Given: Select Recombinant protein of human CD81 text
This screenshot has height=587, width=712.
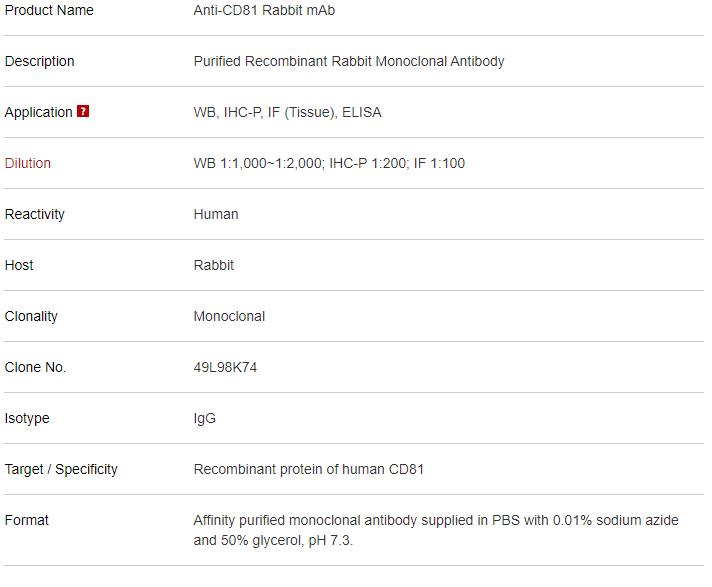Looking at the screenshot, I should pyautogui.click(x=309, y=469).
